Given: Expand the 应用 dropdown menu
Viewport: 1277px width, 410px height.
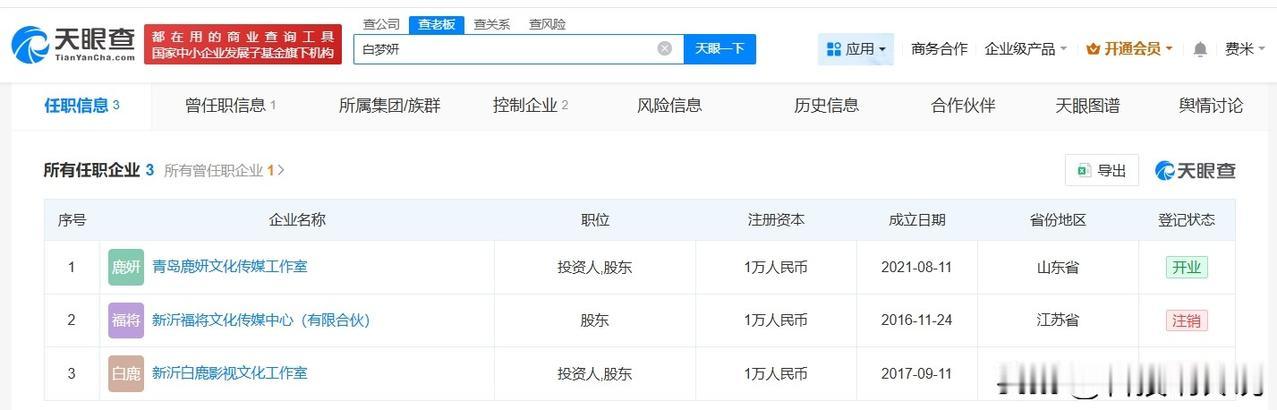Looking at the screenshot, I should (856, 49).
